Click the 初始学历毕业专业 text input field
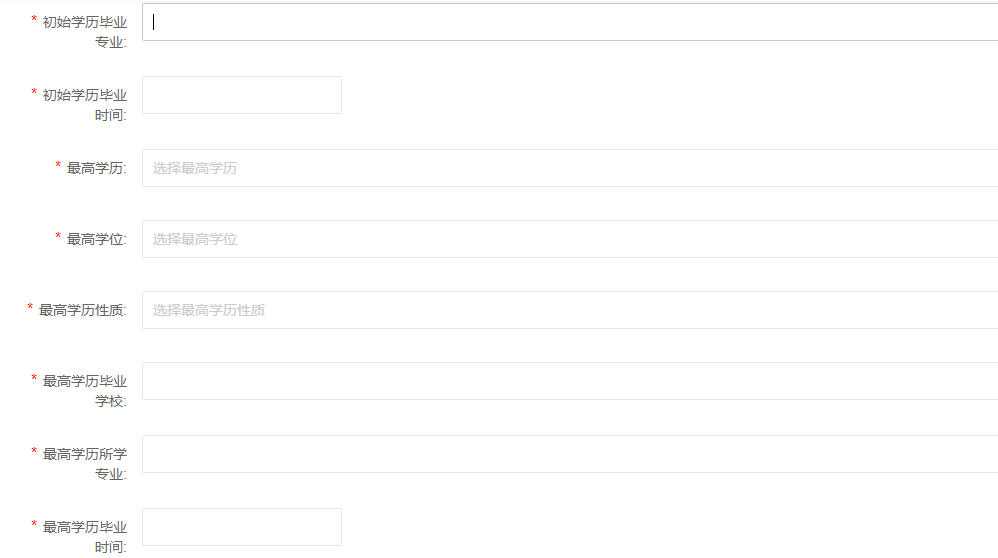The image size is (998, 558). point(570,22)
